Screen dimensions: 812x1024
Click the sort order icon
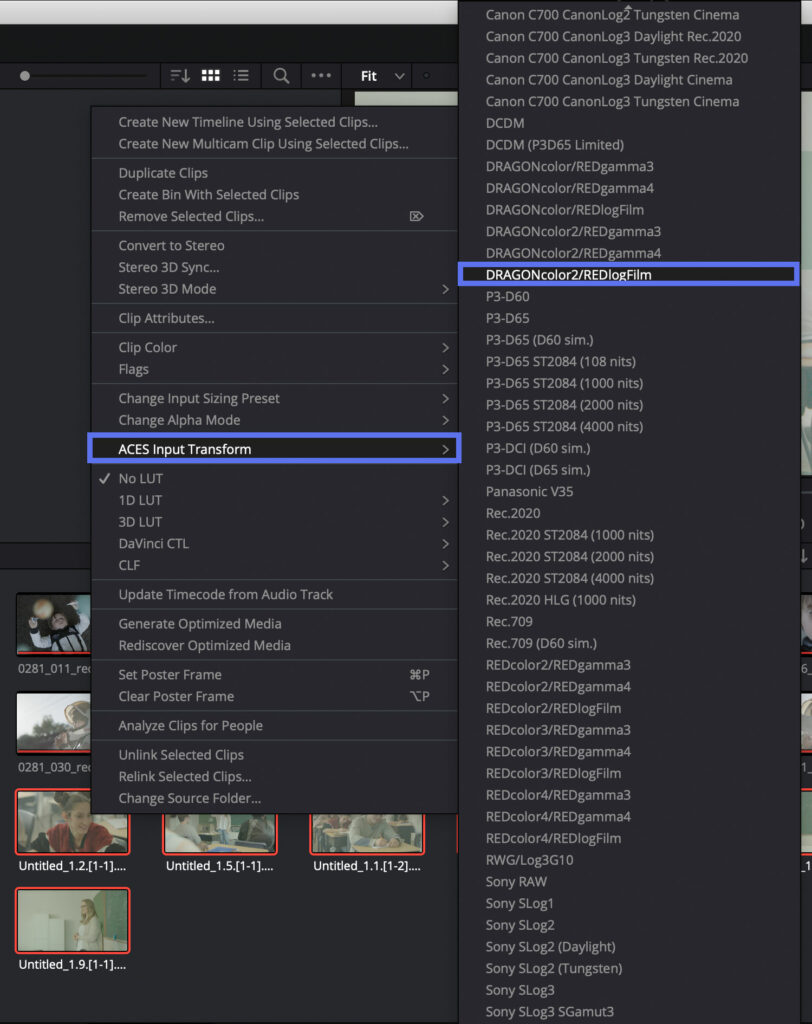(x=180, y=75)
